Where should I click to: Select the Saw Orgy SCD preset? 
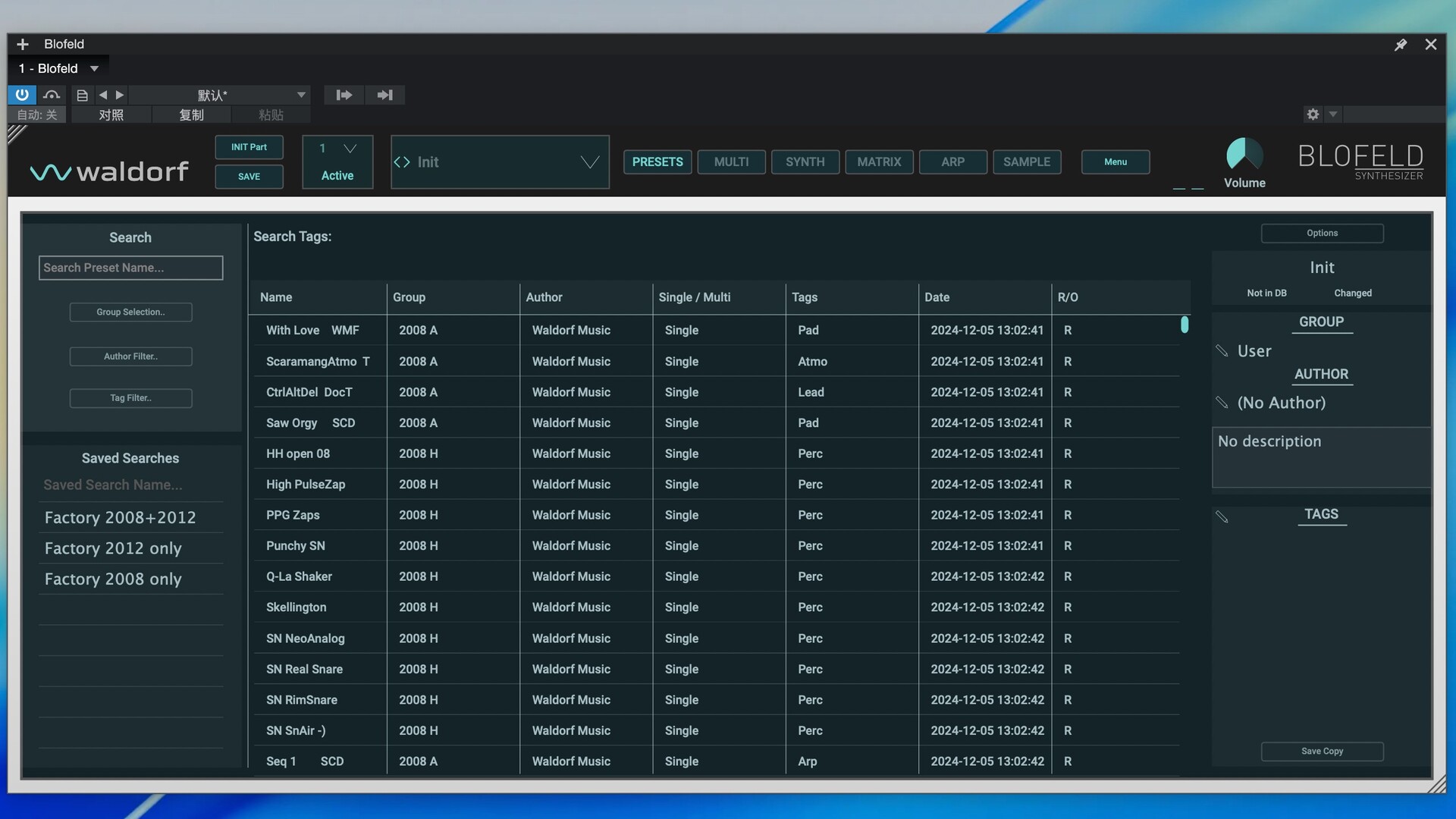(715, 423)
